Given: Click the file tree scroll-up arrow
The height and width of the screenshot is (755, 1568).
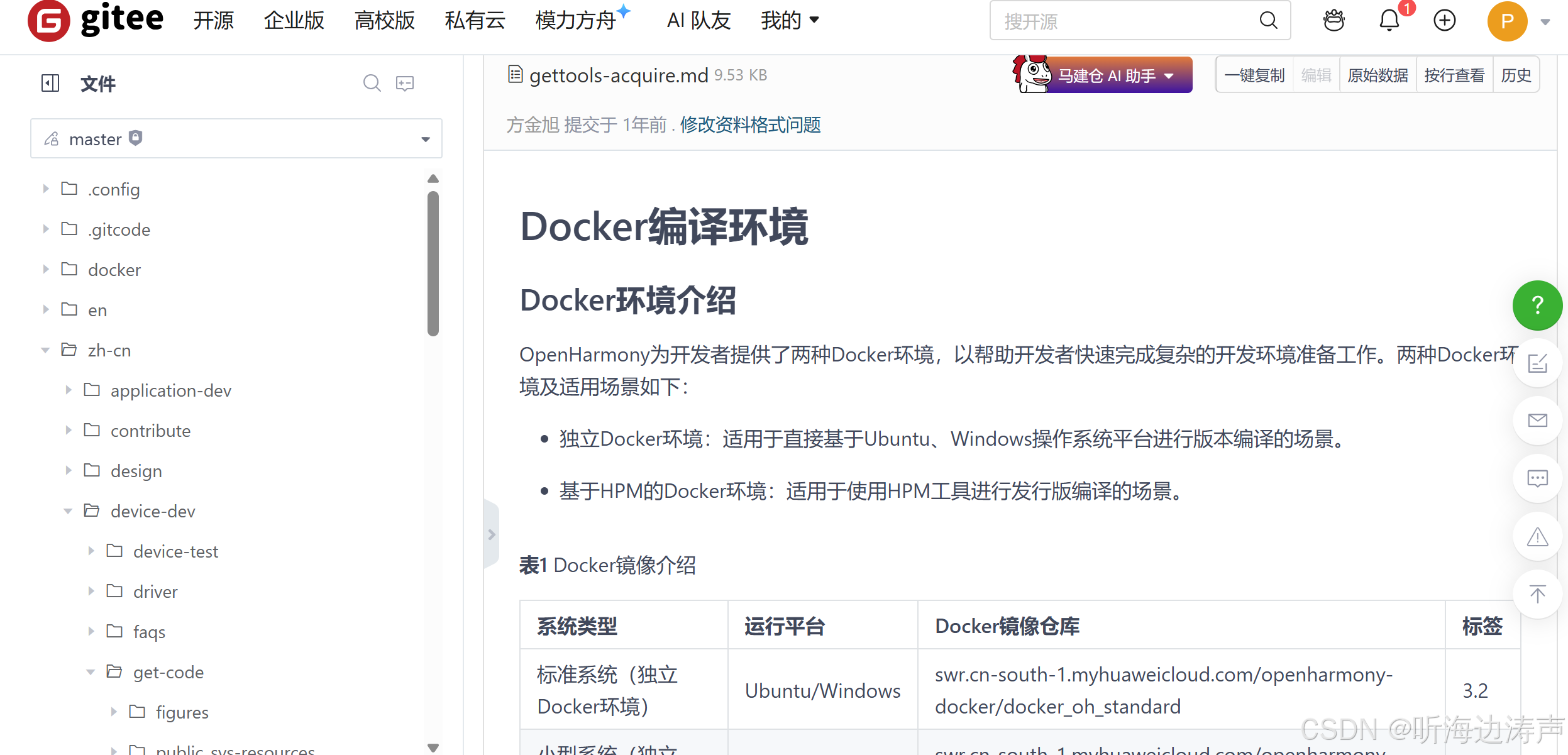Looking at the screenshot, I should click(433, 179).
